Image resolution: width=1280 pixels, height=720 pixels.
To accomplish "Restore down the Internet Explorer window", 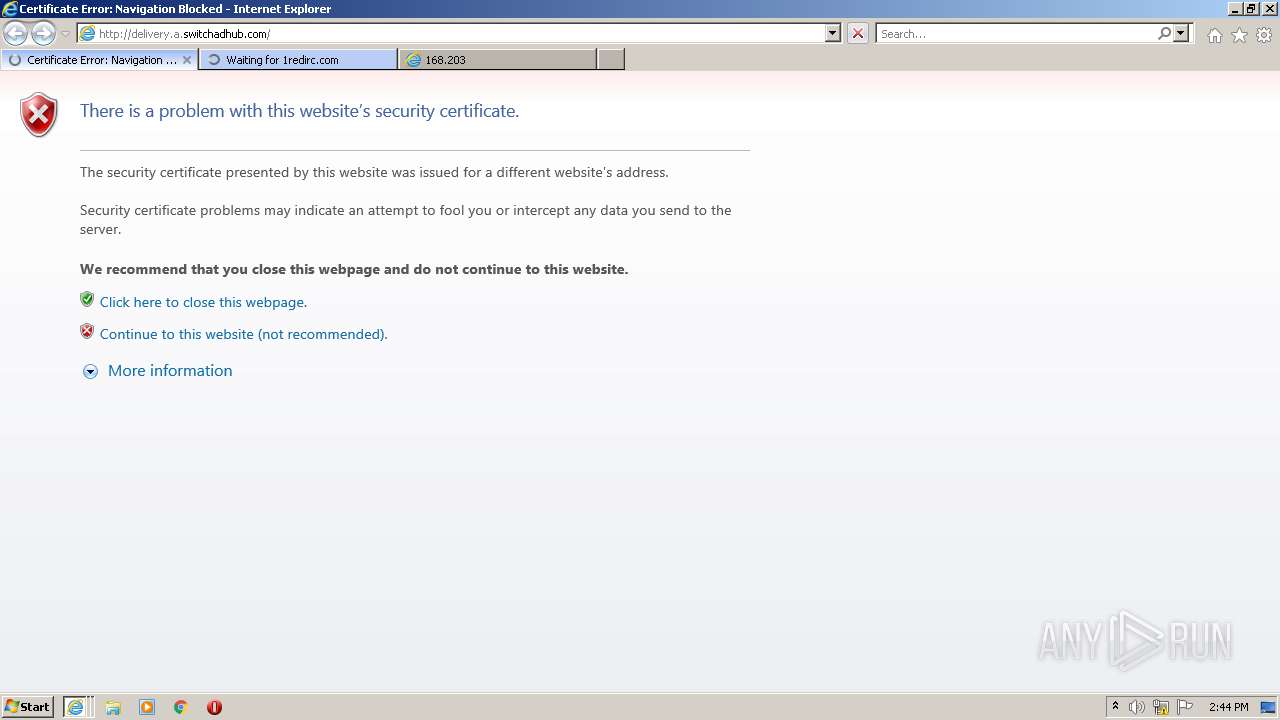I will [x=1251, y=9].
